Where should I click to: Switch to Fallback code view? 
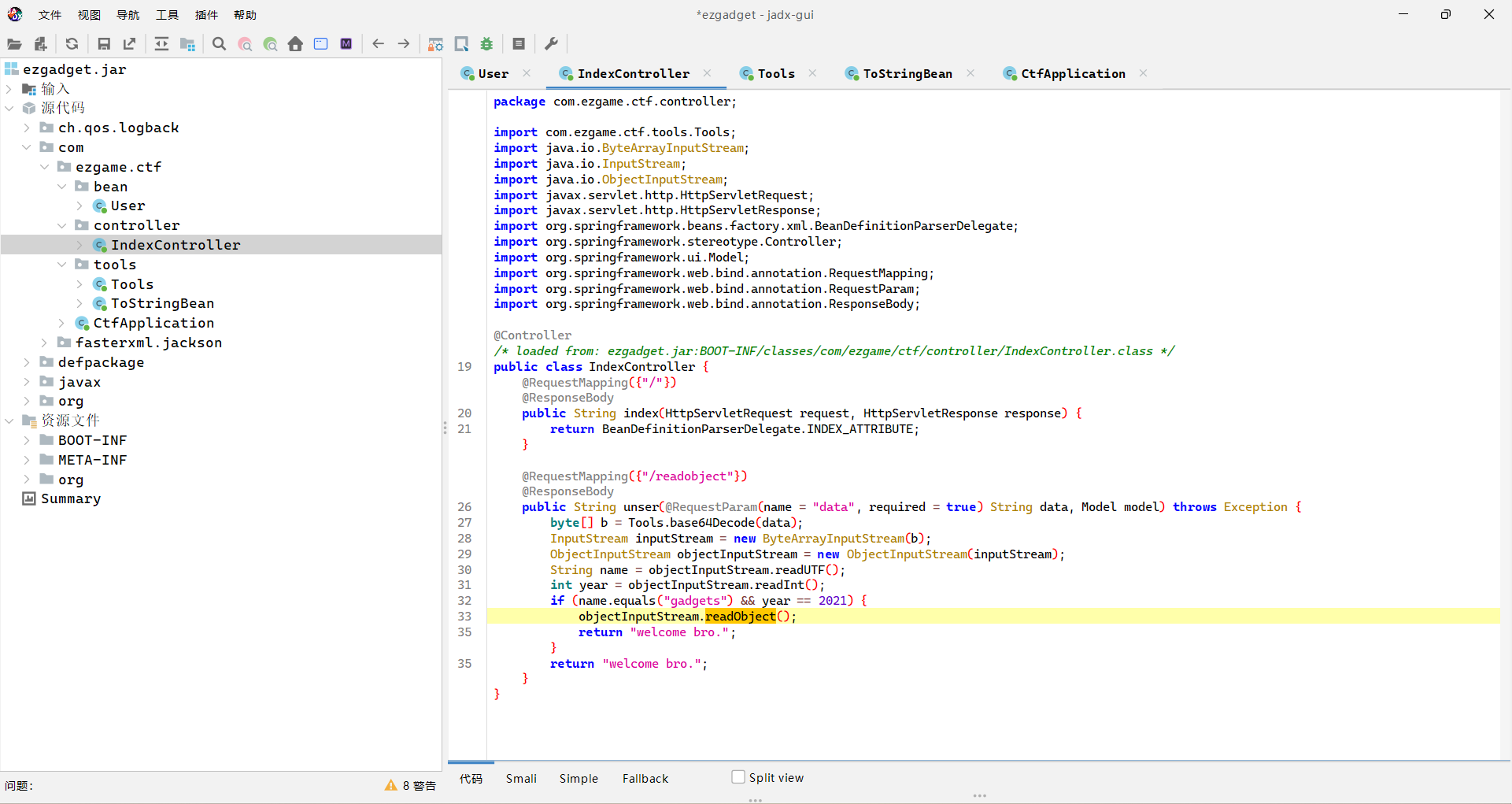(645, 778)
